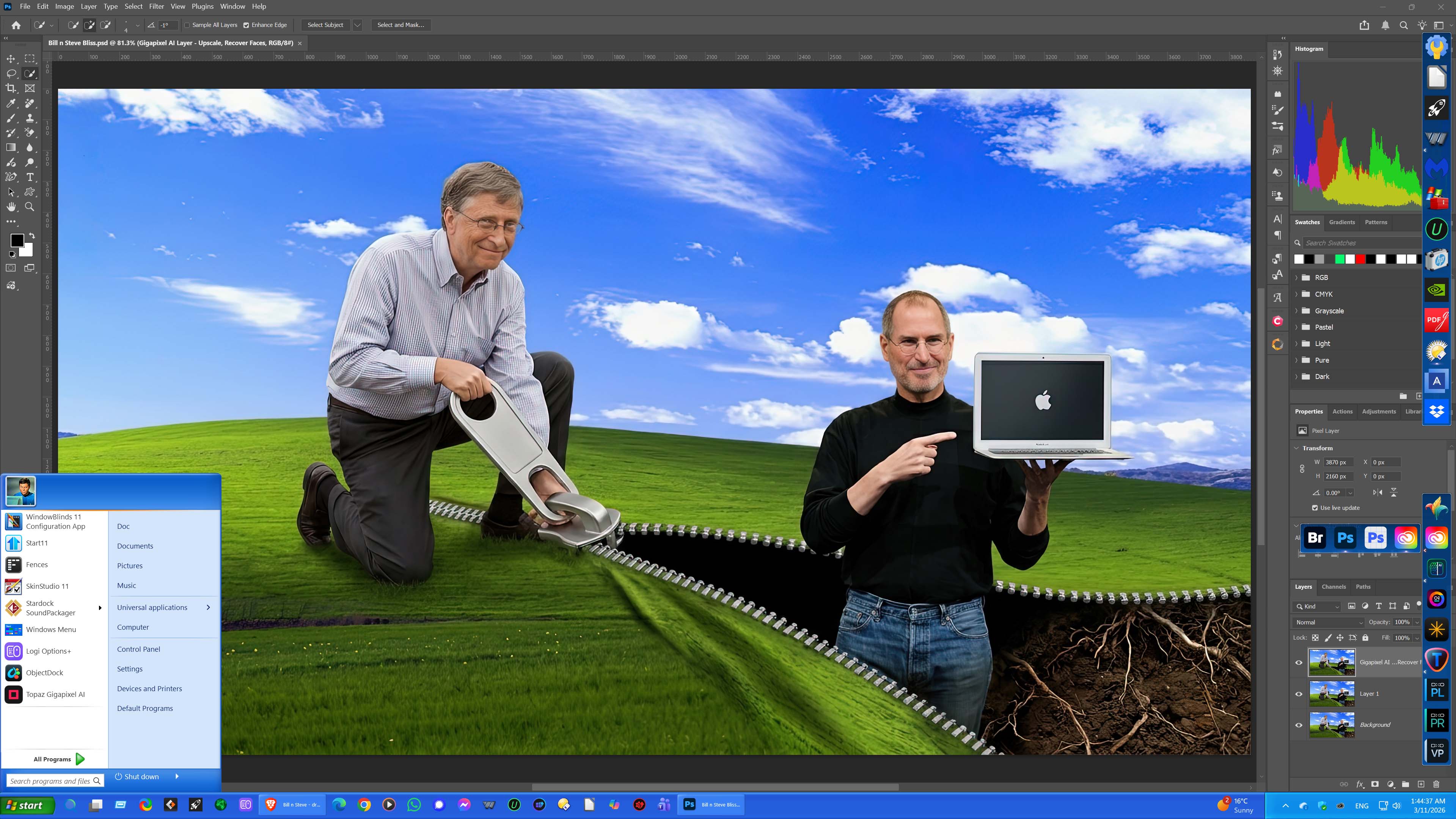This screenshot has width=1456, height=819.
Task: Click the Select and Mask button
Action: [400, 25]
